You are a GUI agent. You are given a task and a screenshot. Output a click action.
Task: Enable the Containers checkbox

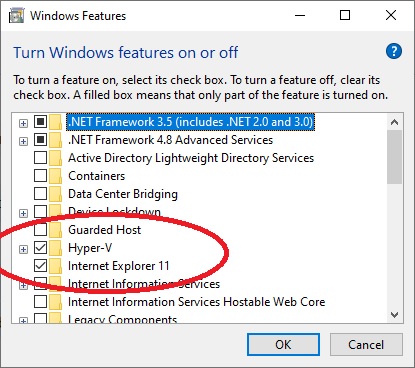40,176
